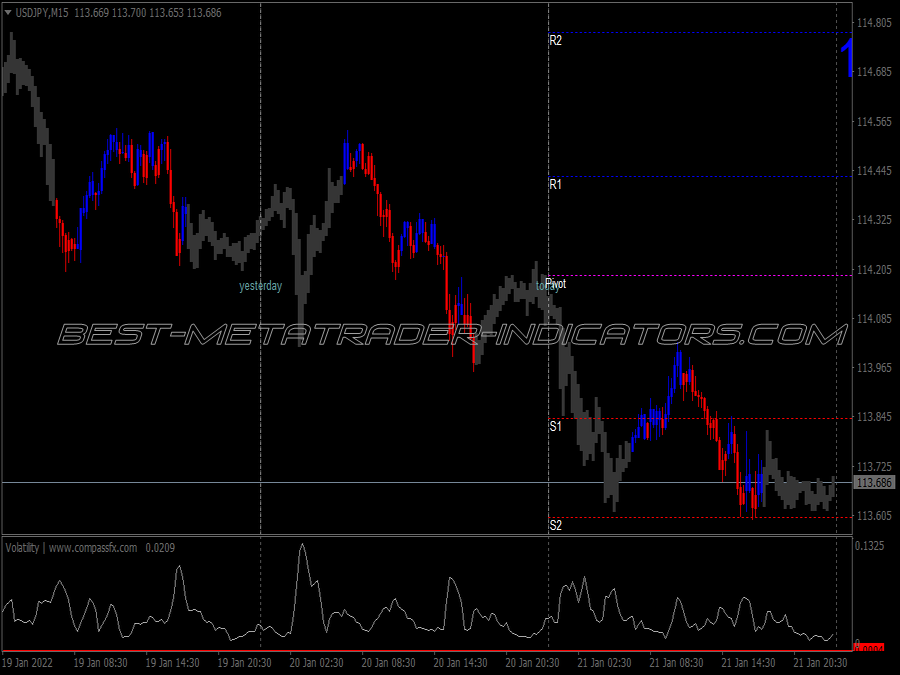The height and width of the screenshot is (675, 900).
Task: Click the 113.605 price scale value
Action: coord(874,515)
